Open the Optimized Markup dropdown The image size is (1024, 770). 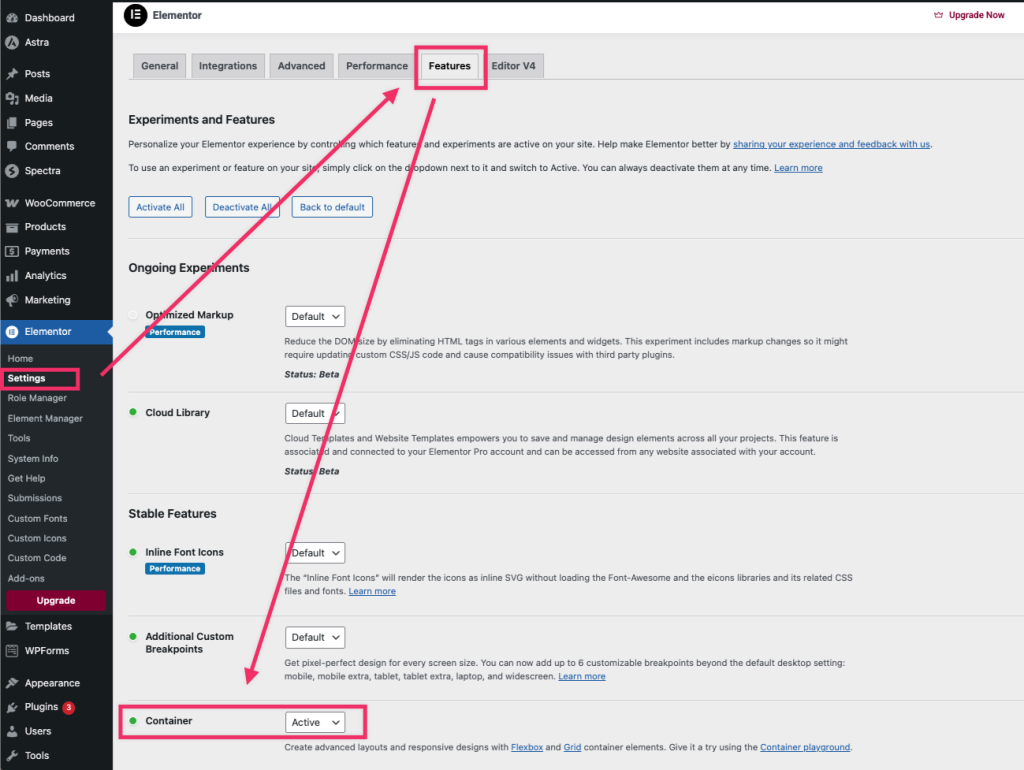coord(315,316)
